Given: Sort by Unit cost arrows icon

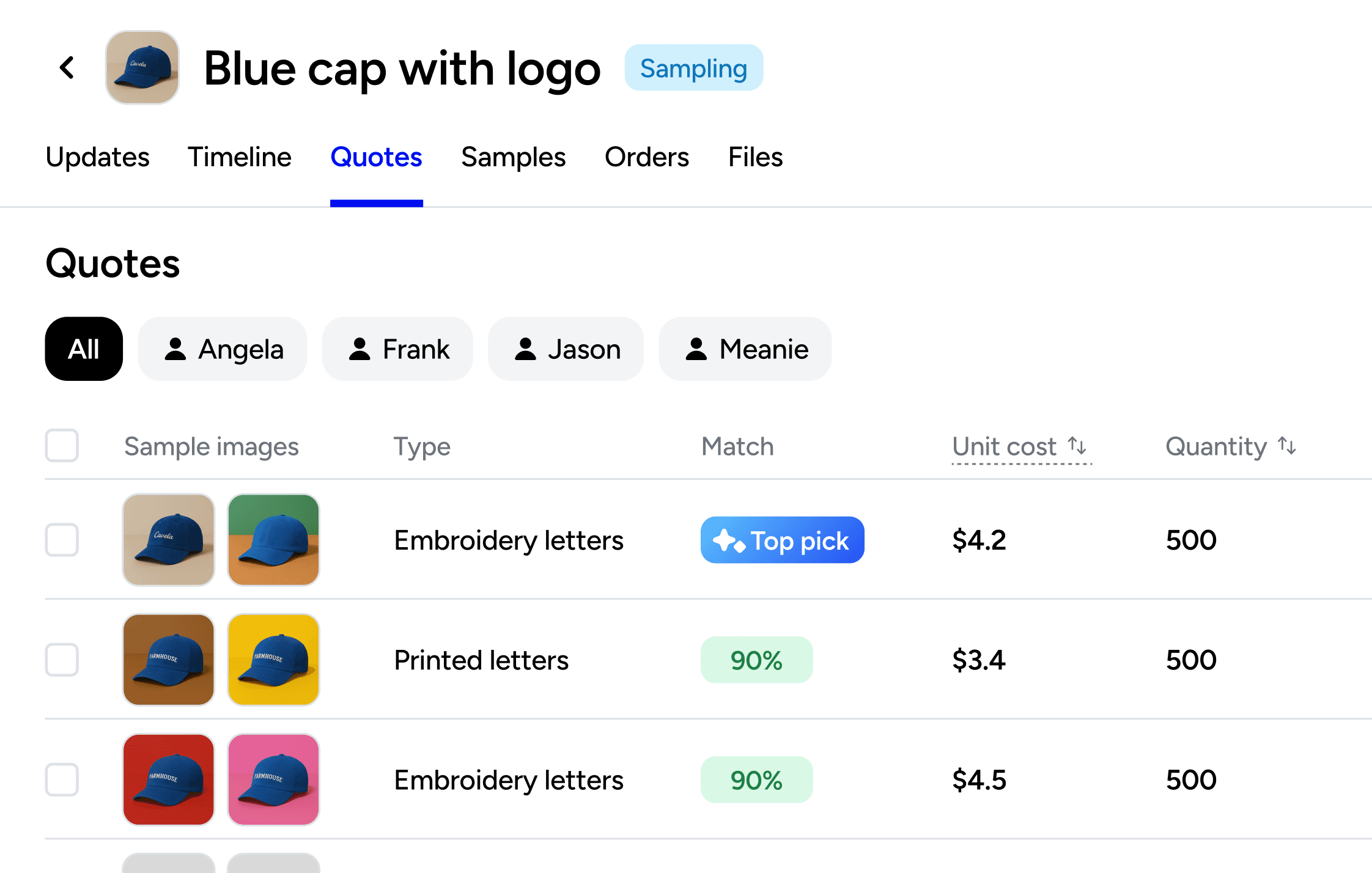Looking at the screenshot, I should coord(1077,446).
